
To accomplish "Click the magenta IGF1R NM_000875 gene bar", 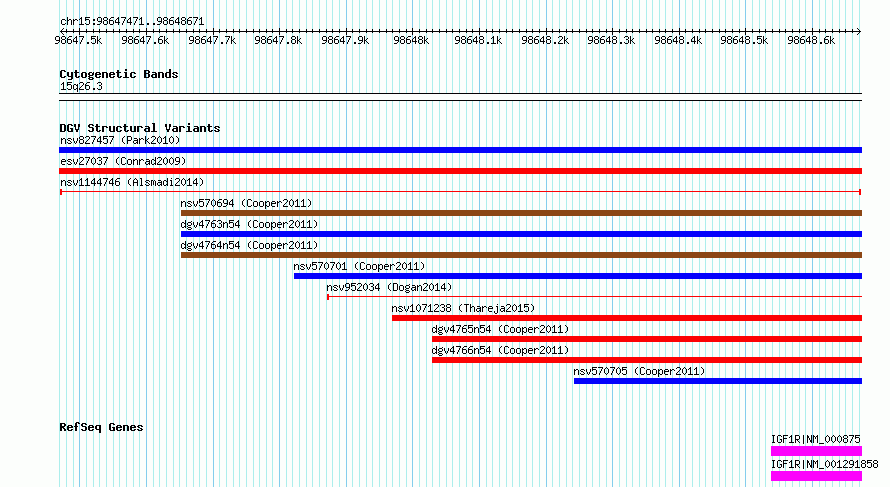I will (816, 451).
